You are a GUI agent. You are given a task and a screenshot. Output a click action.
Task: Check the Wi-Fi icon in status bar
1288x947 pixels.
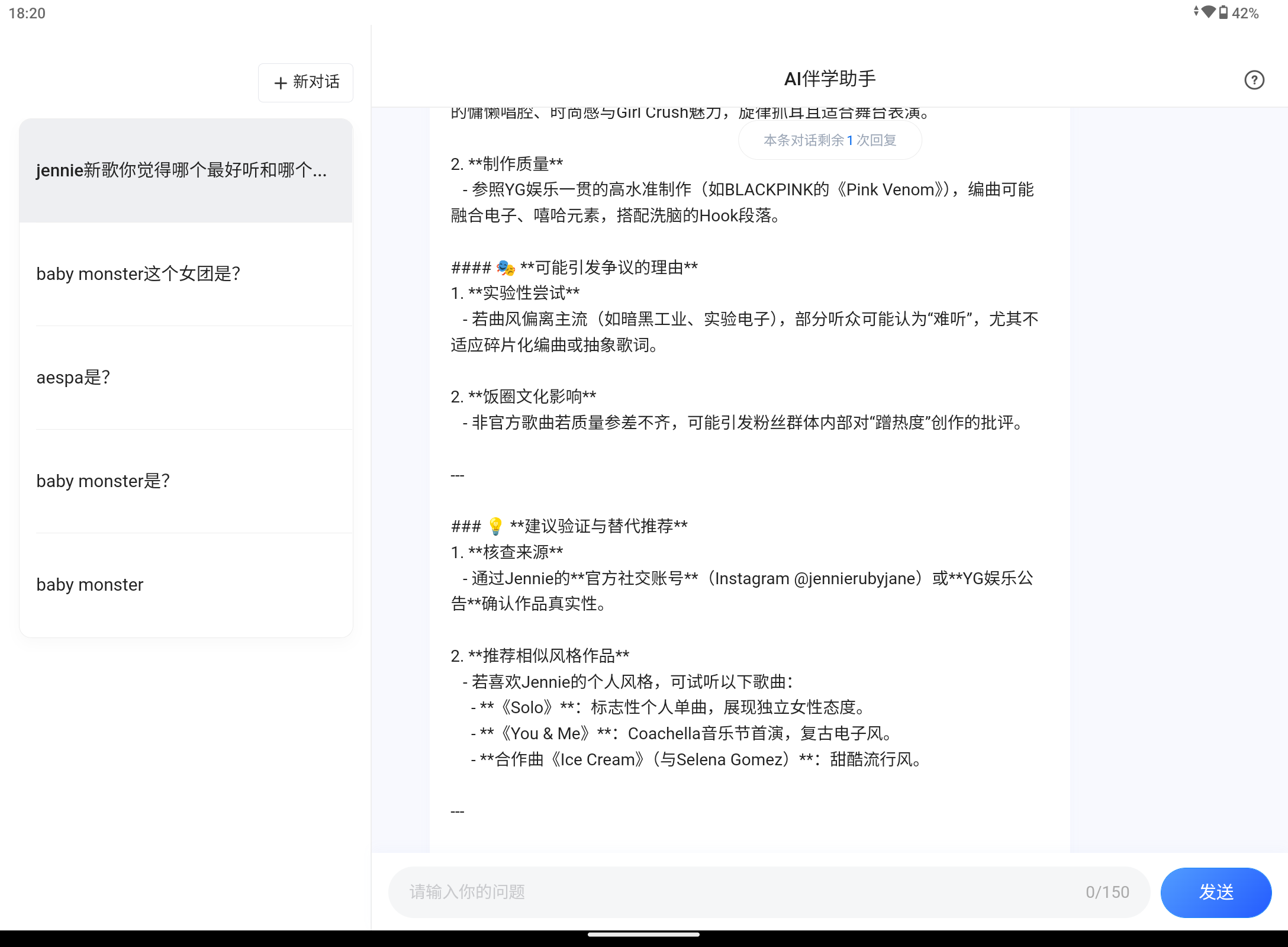[x=1208, y=12]
